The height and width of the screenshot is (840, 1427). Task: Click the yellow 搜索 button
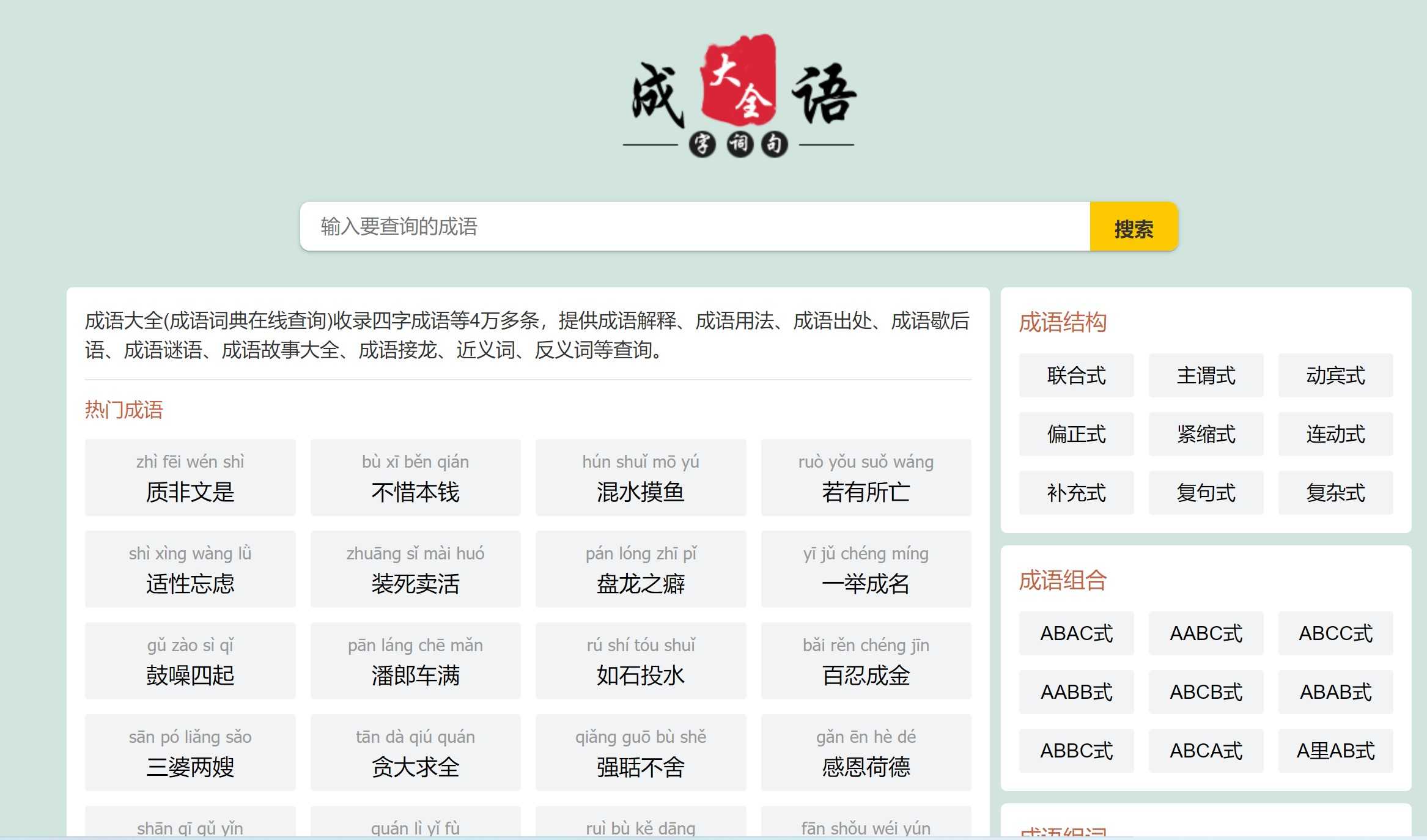click(x=1134, y=226)
